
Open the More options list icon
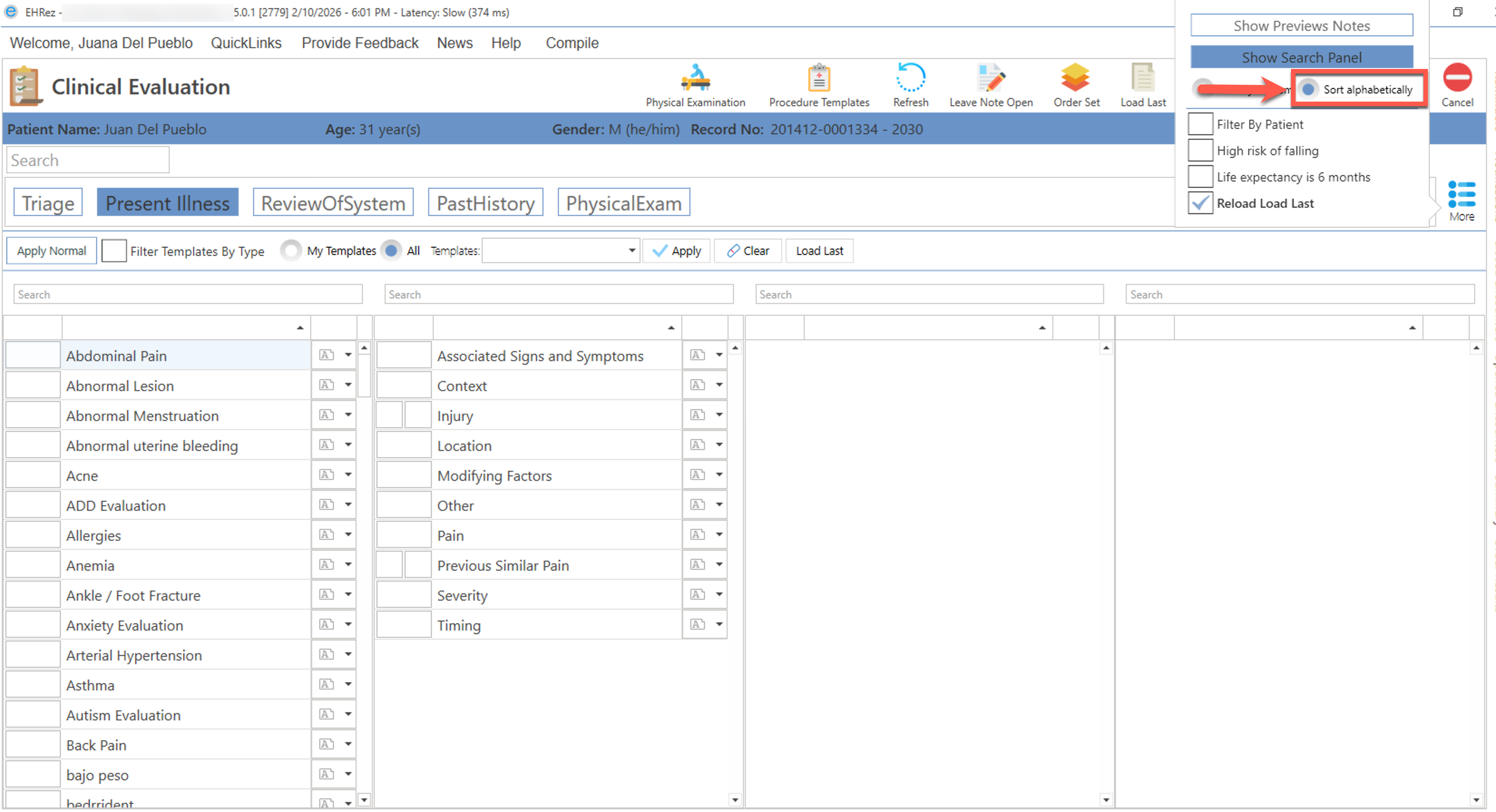point(1461,201)
